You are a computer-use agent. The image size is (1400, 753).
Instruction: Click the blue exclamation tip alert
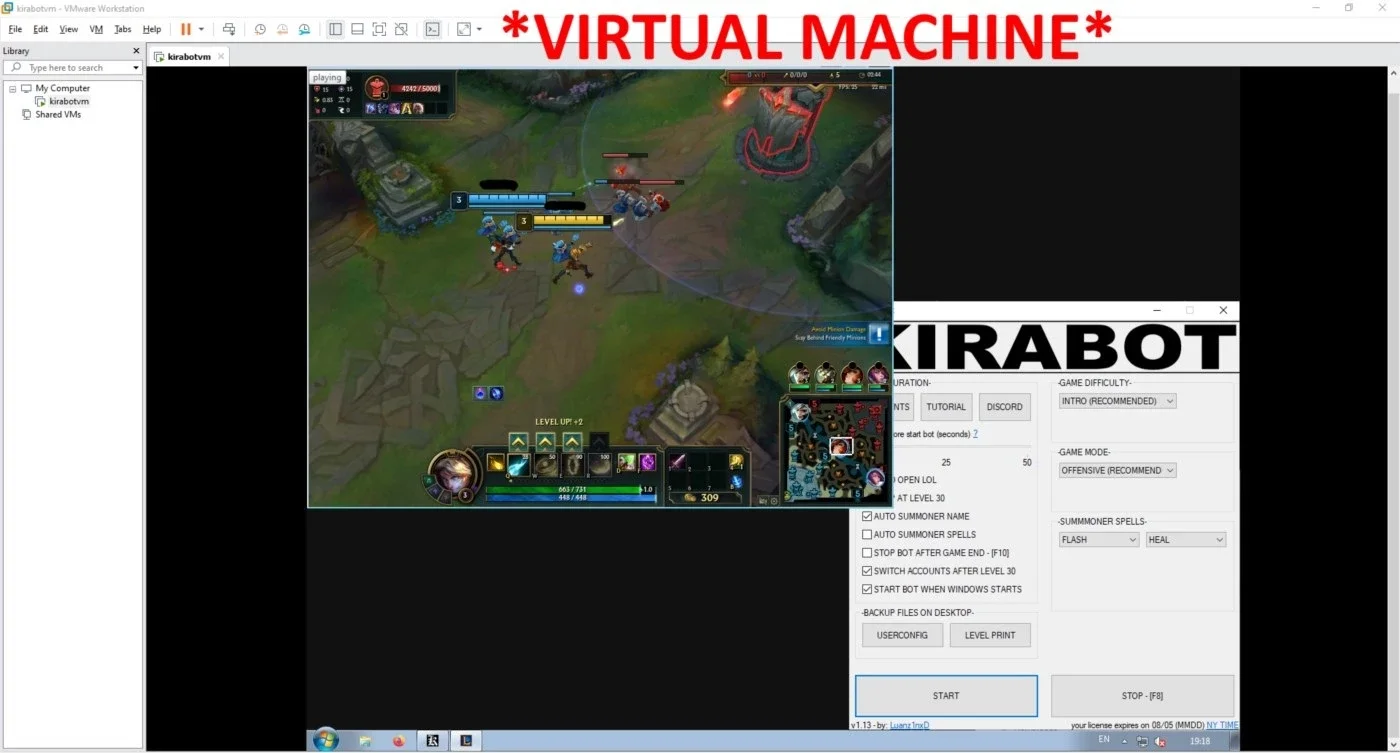878,334
